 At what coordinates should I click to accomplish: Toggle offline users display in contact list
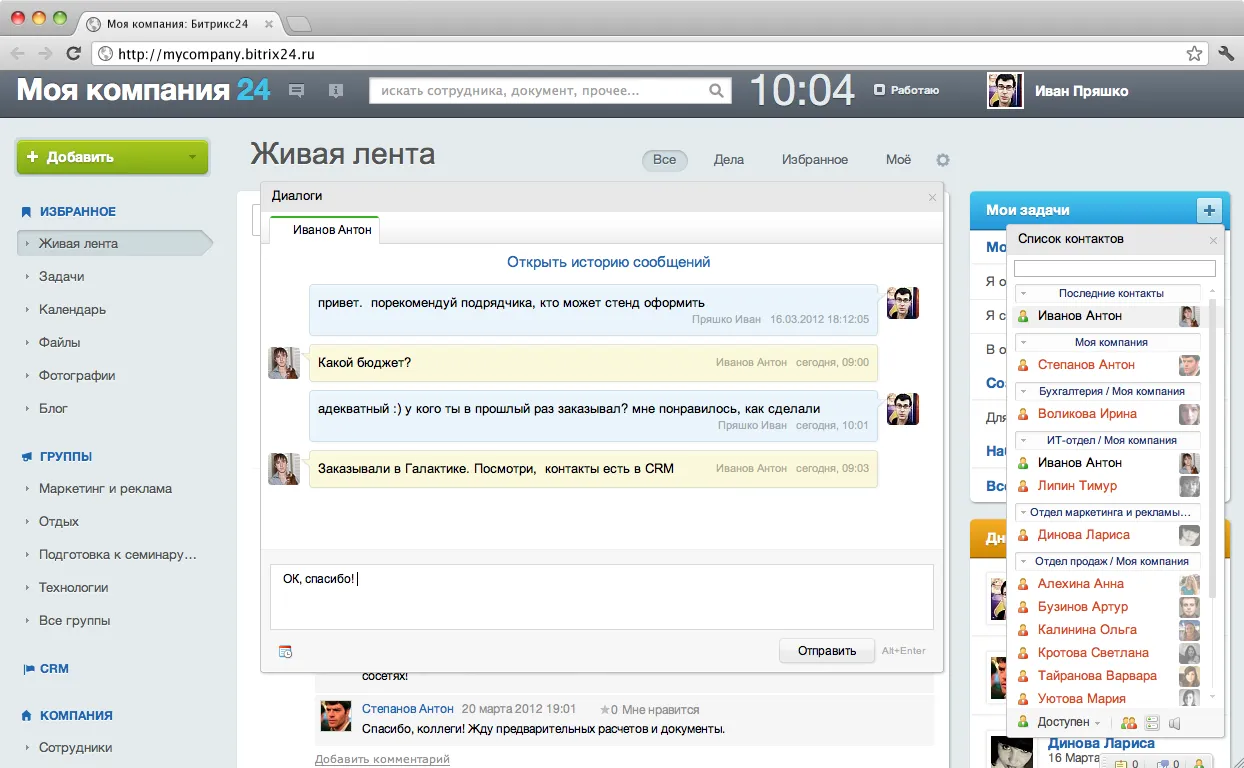click(1129, 723)
